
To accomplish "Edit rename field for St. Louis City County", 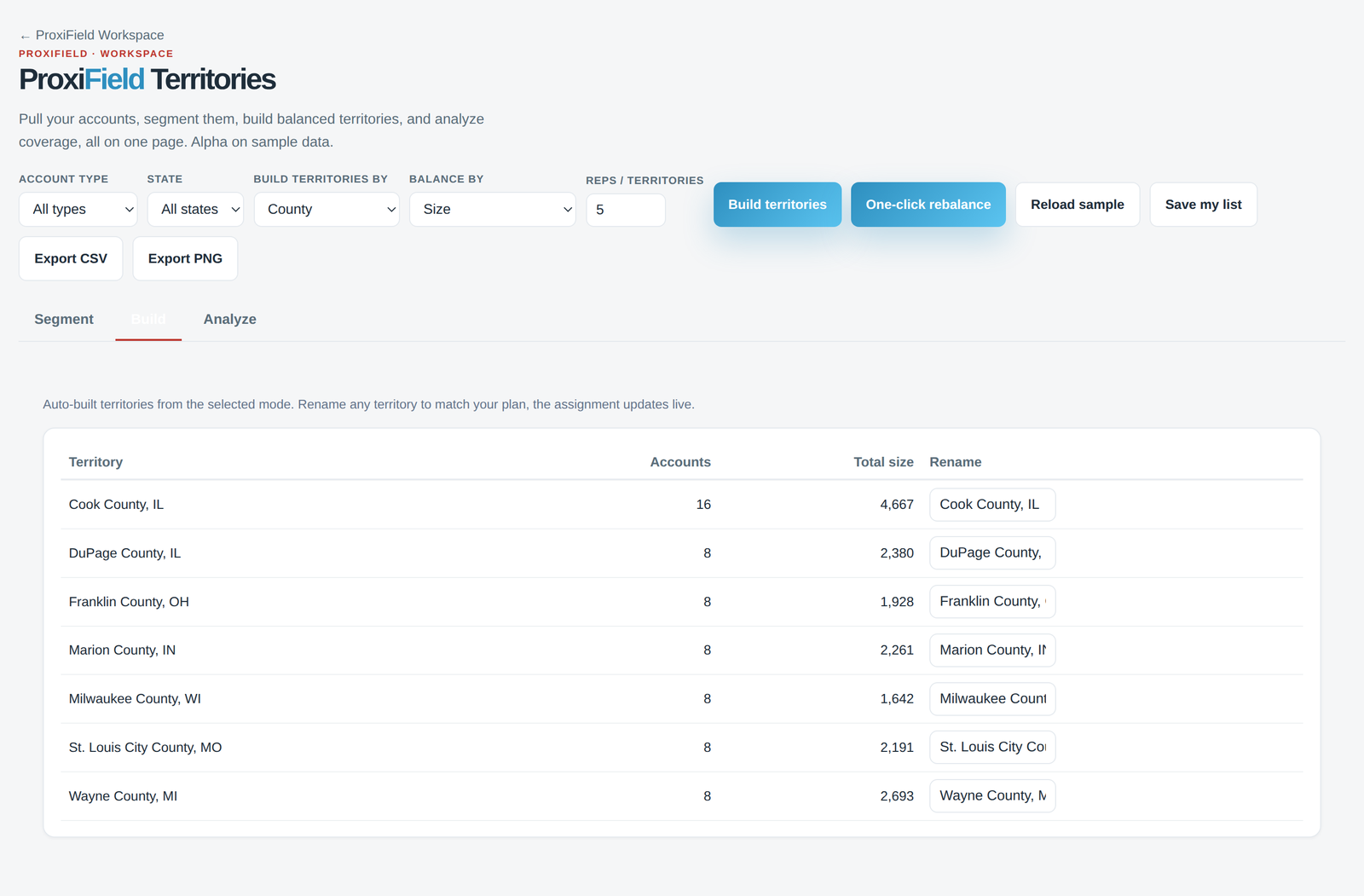I will (x=992, y=748).
